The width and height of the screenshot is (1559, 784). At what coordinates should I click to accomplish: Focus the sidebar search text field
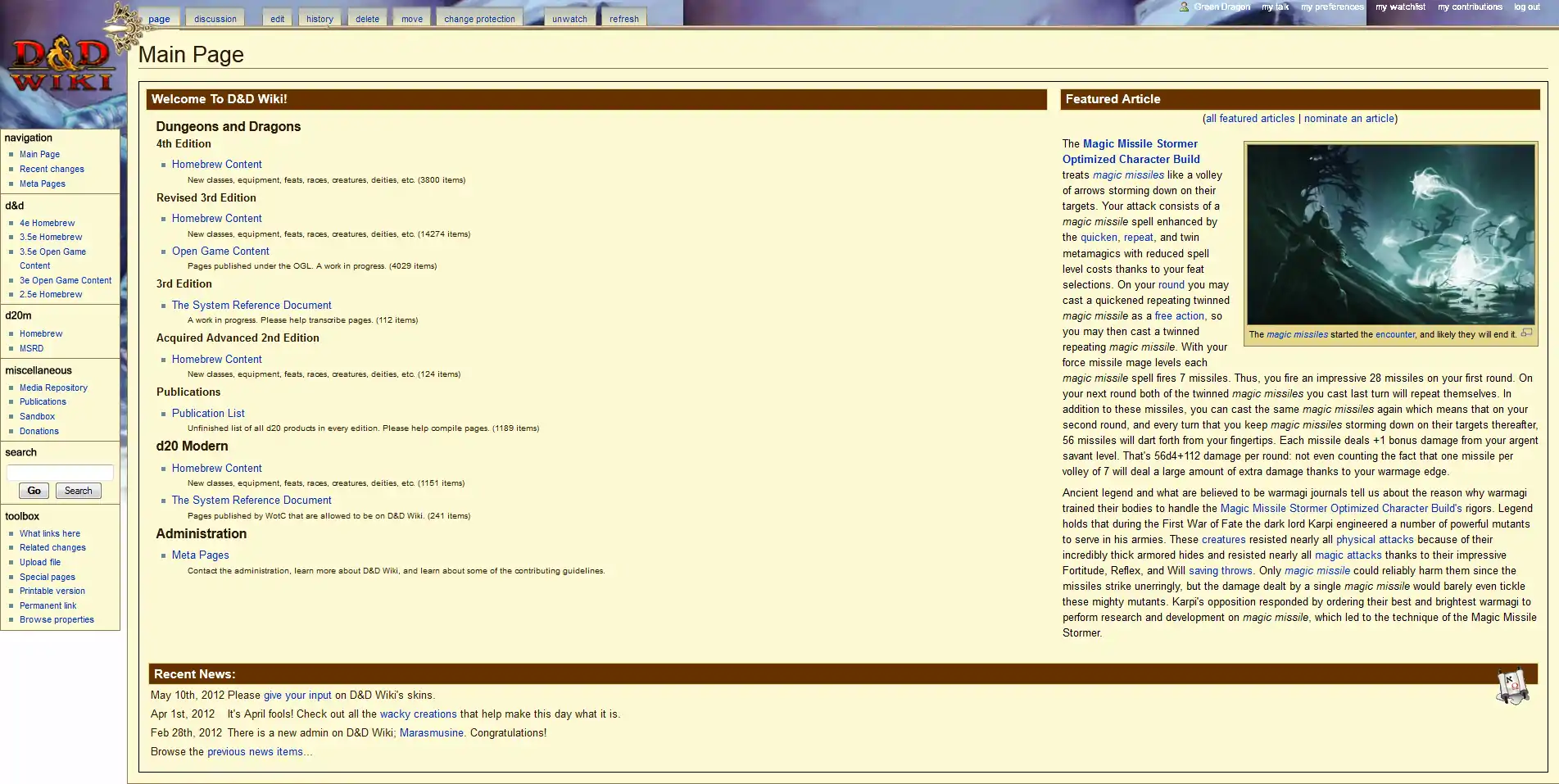pos(60,472)
